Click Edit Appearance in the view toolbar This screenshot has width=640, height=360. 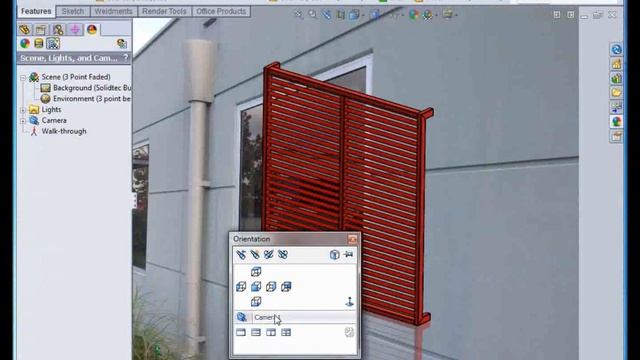pos(414,15)
